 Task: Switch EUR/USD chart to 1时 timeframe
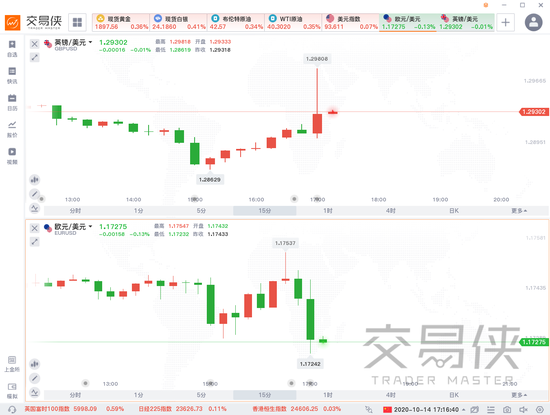coord(328,395)
